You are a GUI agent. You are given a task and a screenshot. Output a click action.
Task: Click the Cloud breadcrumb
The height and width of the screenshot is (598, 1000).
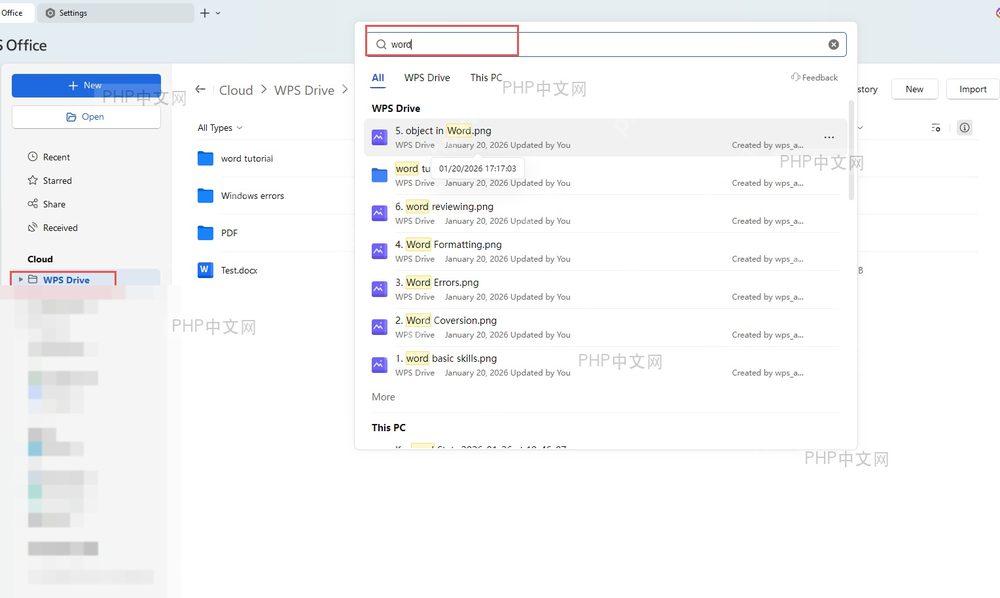(x=236, y=91)
